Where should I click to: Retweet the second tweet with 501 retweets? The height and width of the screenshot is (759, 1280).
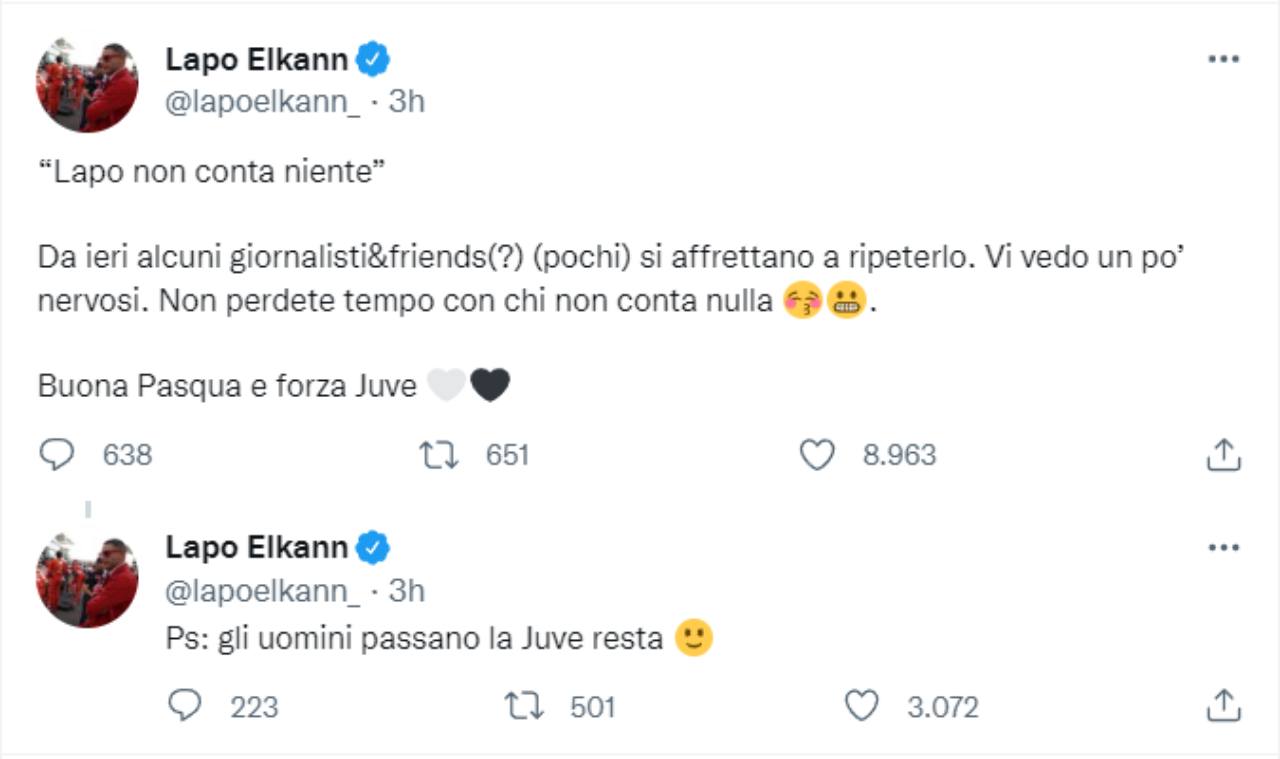pyautogui.click(x=524, y=707)
